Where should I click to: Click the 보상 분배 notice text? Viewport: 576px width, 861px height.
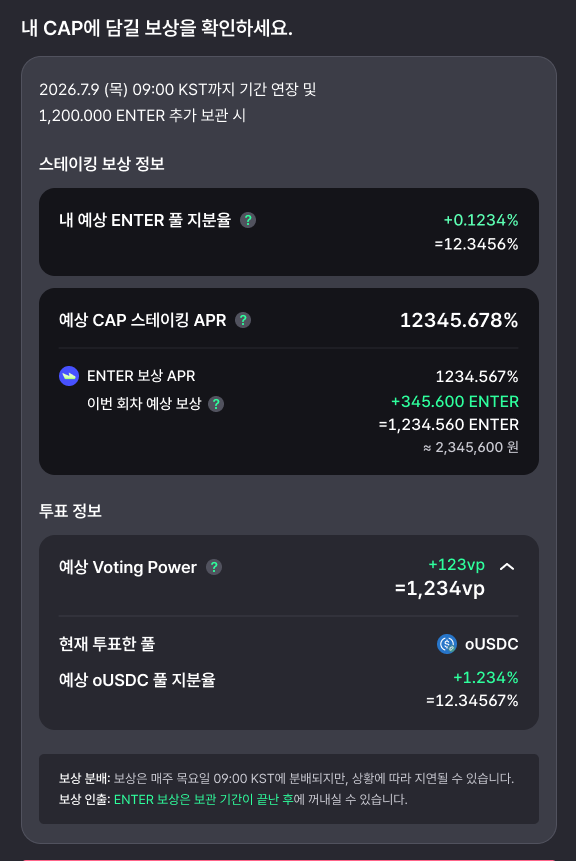(286, 779)
